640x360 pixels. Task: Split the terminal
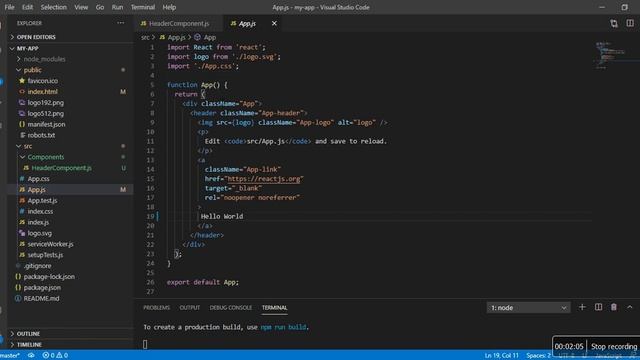(x=598, y=307)
